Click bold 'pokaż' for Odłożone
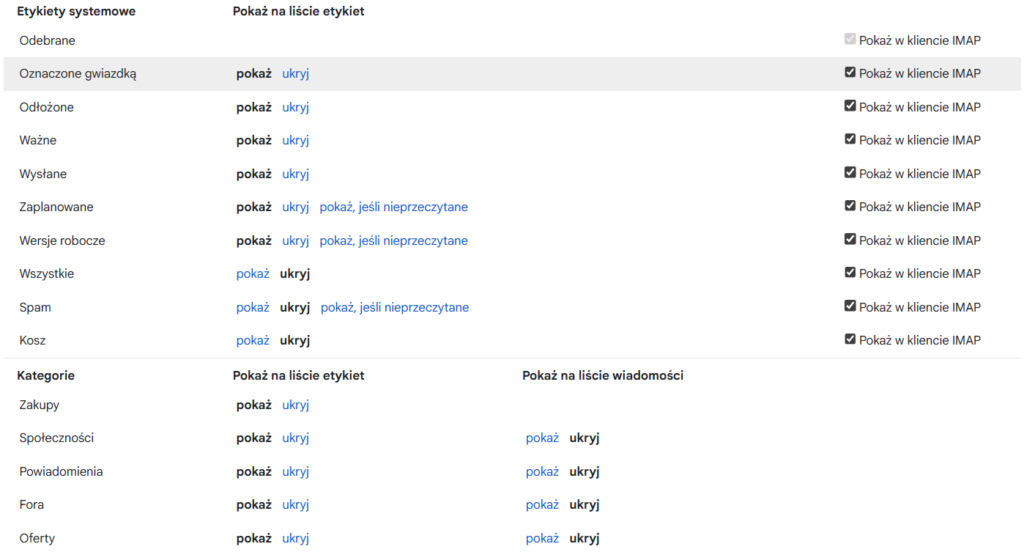The height and width of the screenshot is (552, 1024). click(x=253, y=107)
